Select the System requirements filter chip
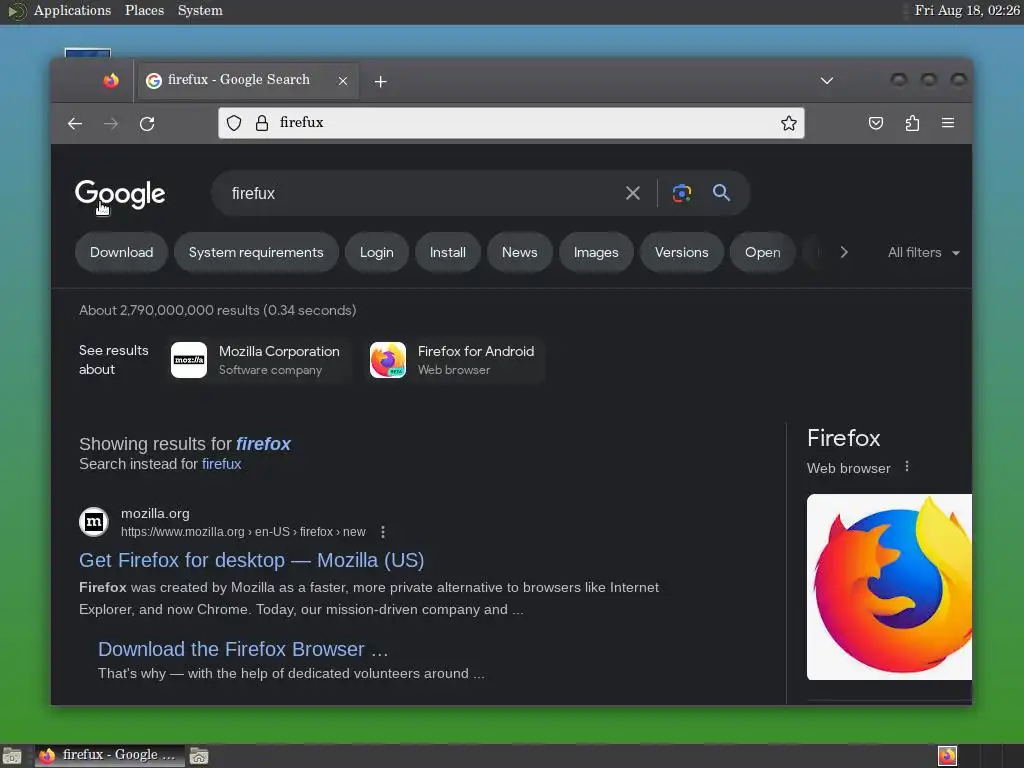 pos(256,253)
